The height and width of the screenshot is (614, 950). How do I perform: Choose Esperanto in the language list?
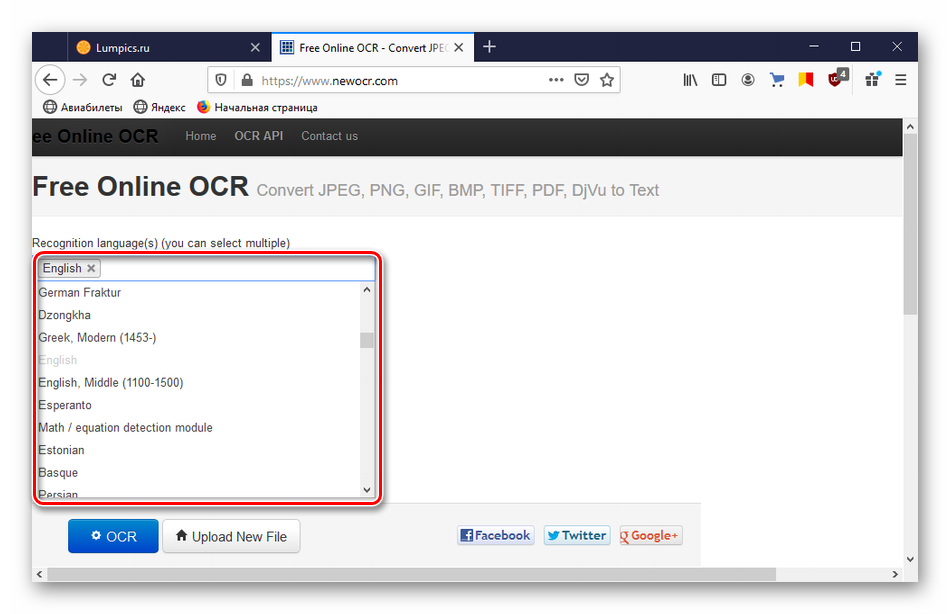tap(65, 405)
